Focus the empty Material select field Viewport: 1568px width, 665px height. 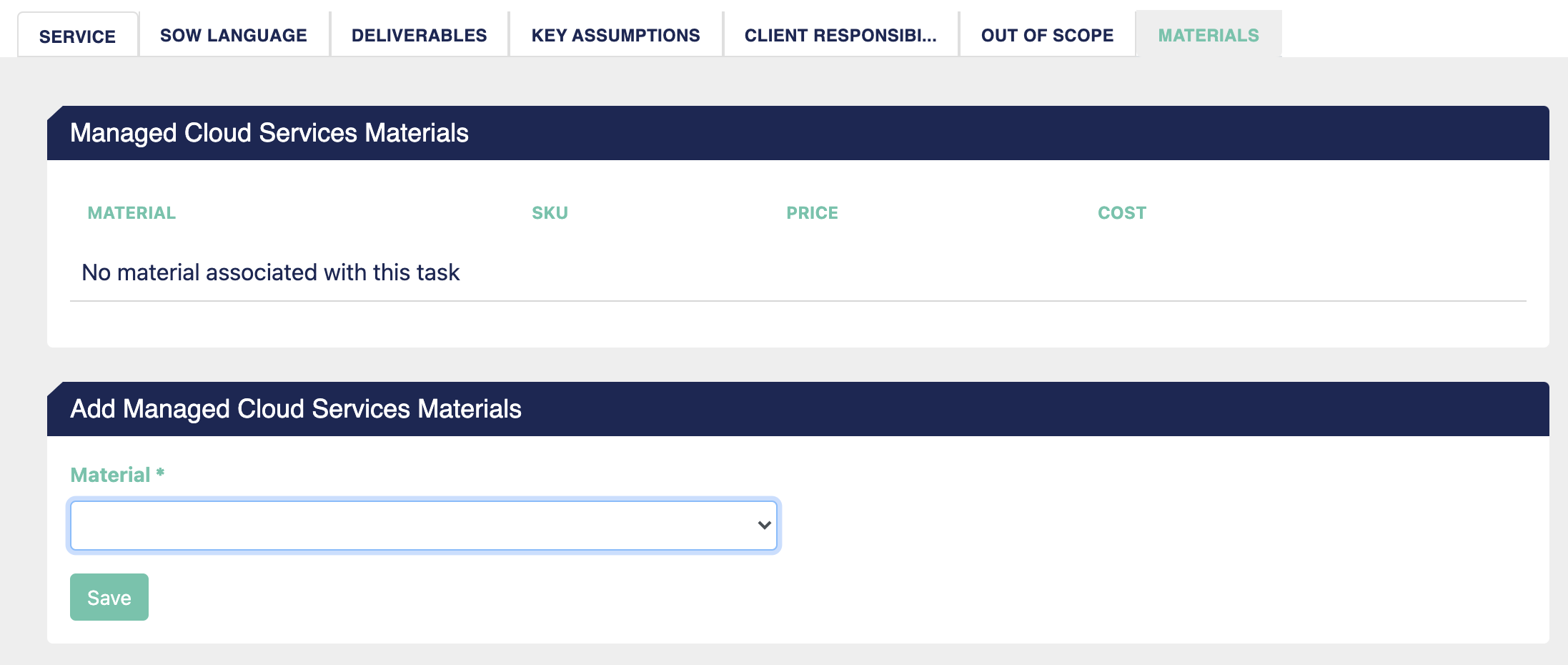click(424, 526)
